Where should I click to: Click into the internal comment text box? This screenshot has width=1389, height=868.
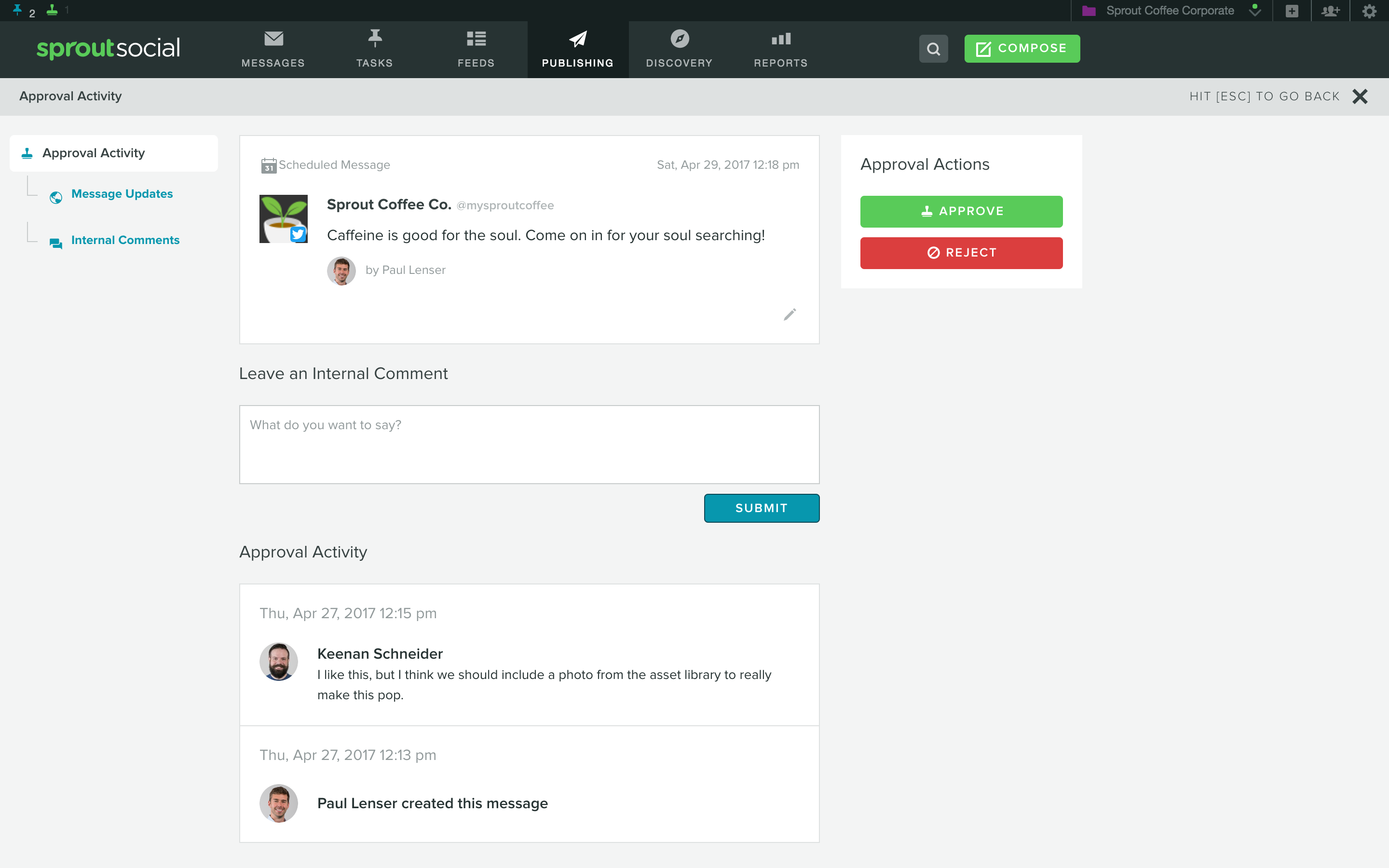(529, 444)
